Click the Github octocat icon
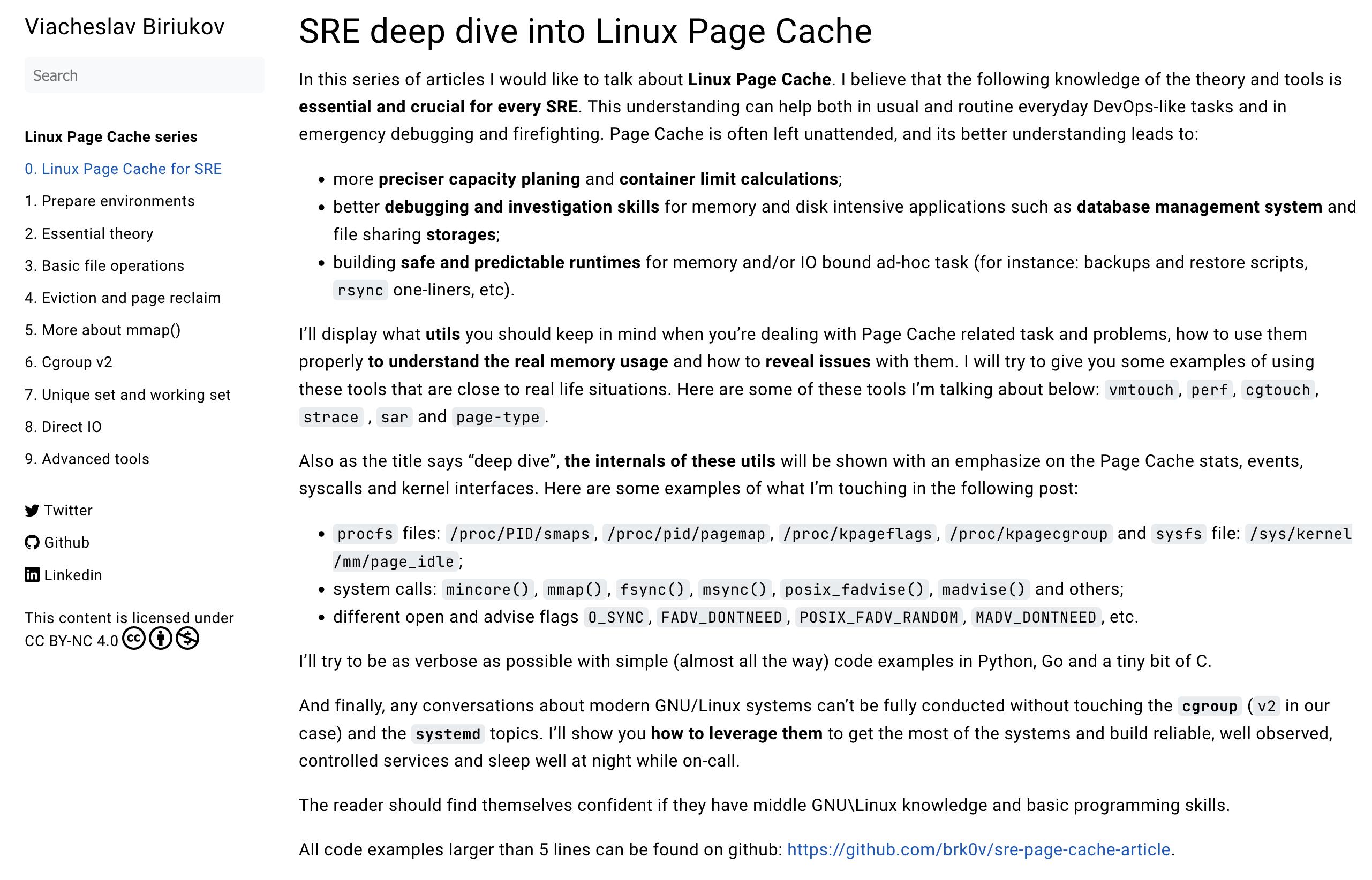This screenshot has height=880, width=1372. click(32, 542)
